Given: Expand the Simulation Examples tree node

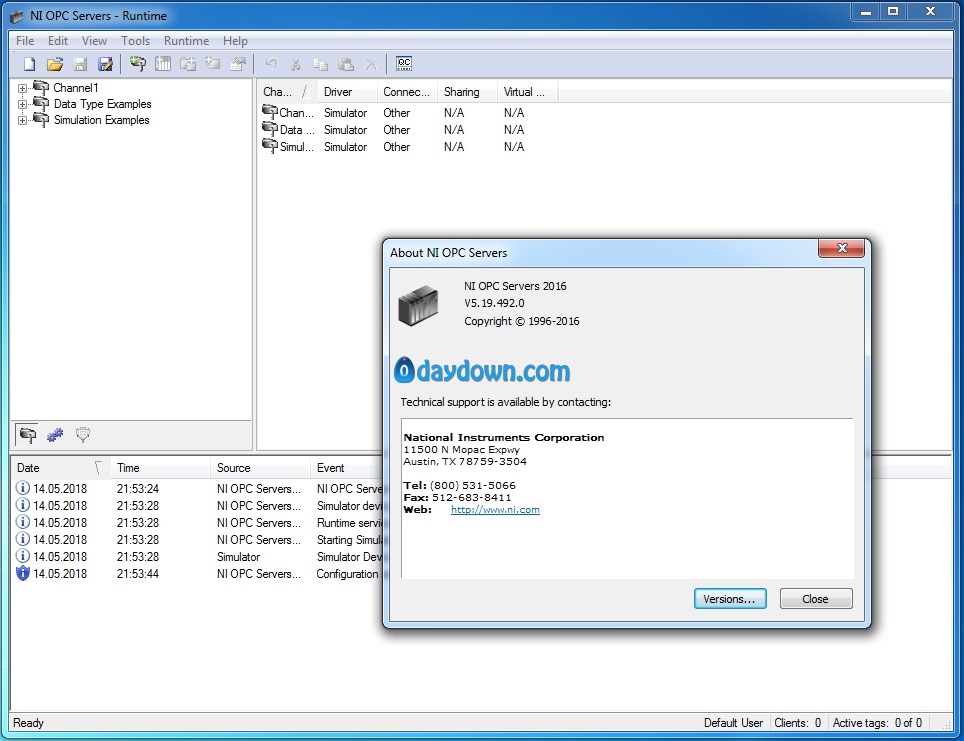Looking at the screenshot, I should [22, 120].
